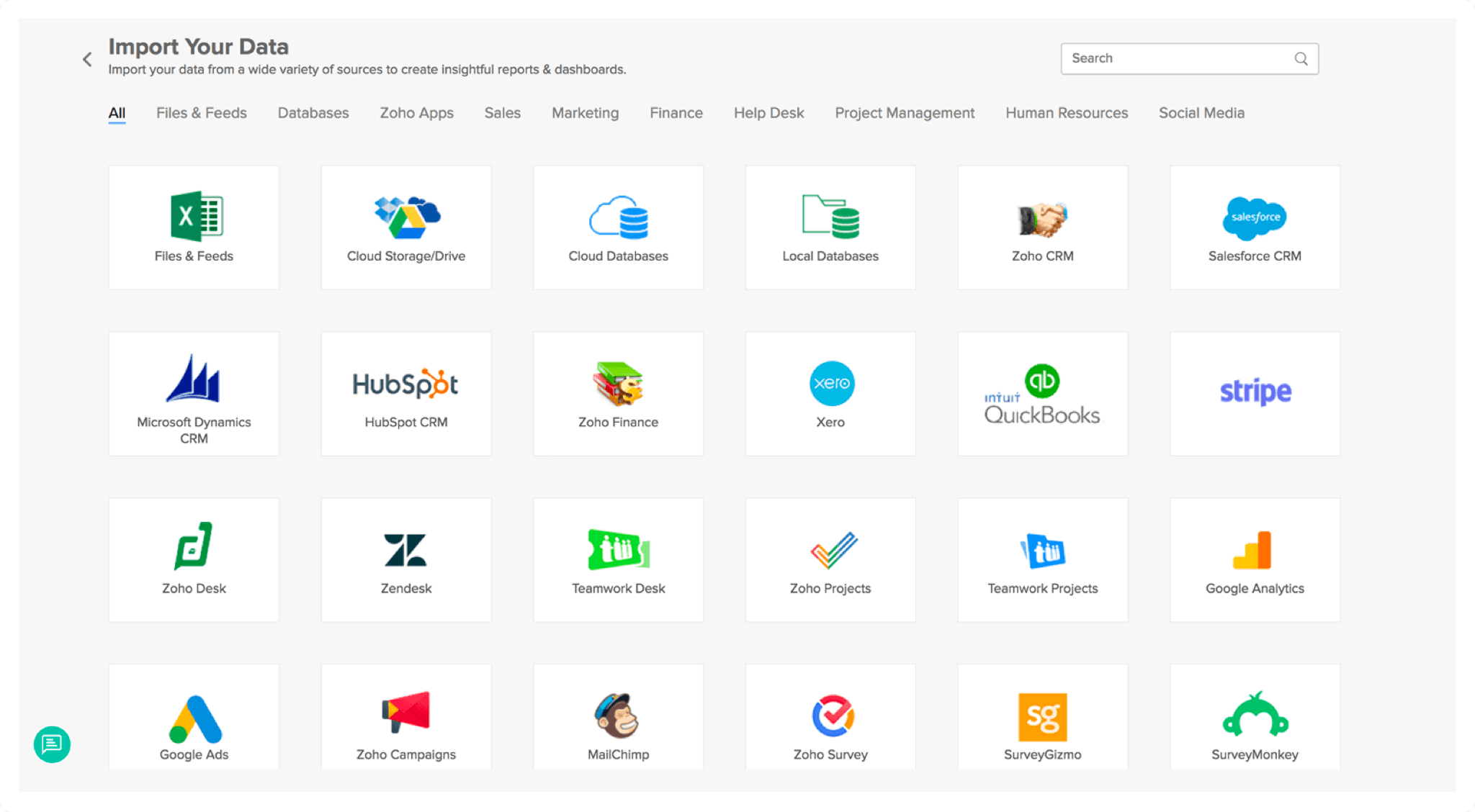Switch to Files & Feeds tab
The width and height of the screenshot is (1475, 812).
(x=202, y=113)
